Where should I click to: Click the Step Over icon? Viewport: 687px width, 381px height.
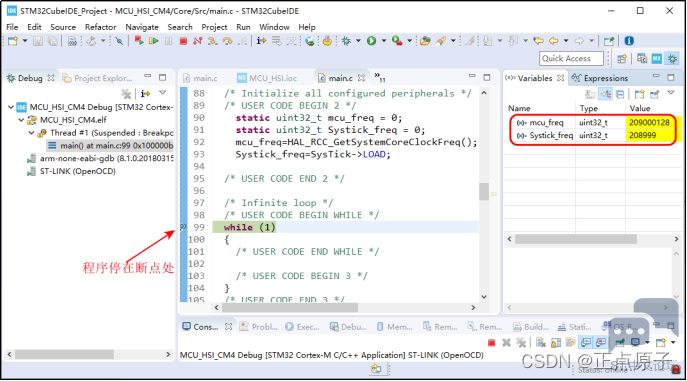tap(227, 41)
